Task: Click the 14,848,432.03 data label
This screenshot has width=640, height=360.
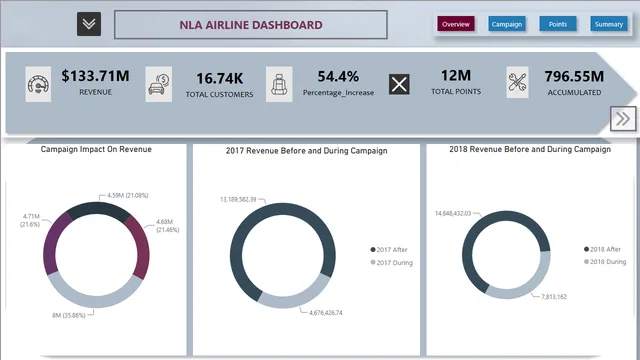Action: click(453, 213)
